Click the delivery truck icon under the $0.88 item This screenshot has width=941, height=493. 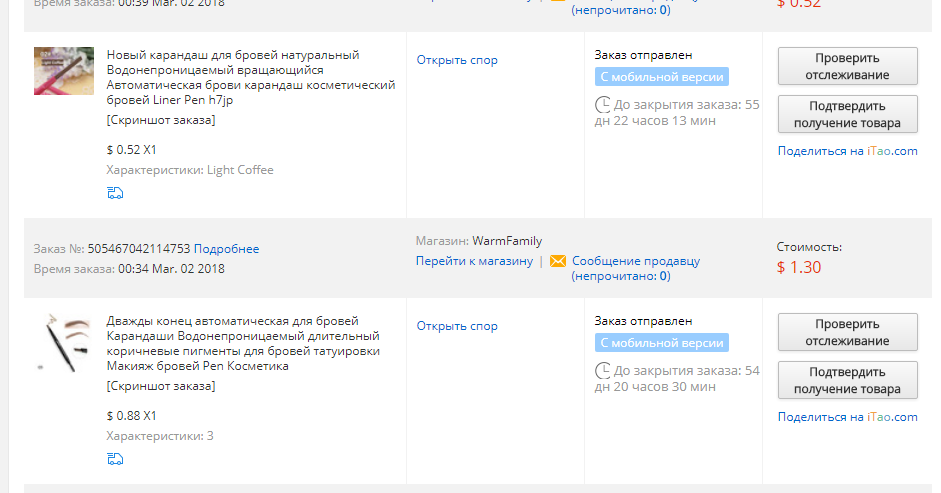tap(115, 459)
